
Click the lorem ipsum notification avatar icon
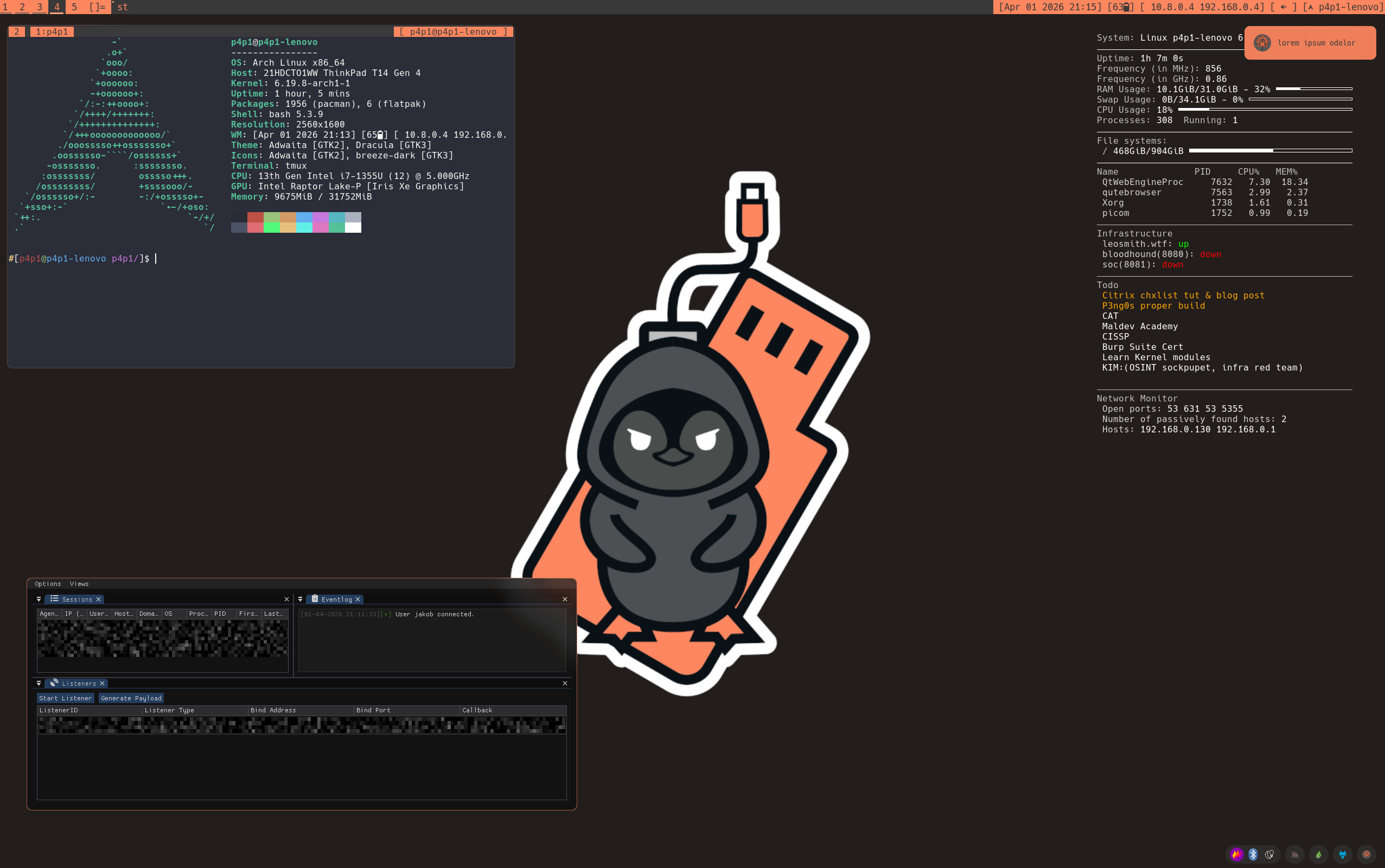[1262, 42]
